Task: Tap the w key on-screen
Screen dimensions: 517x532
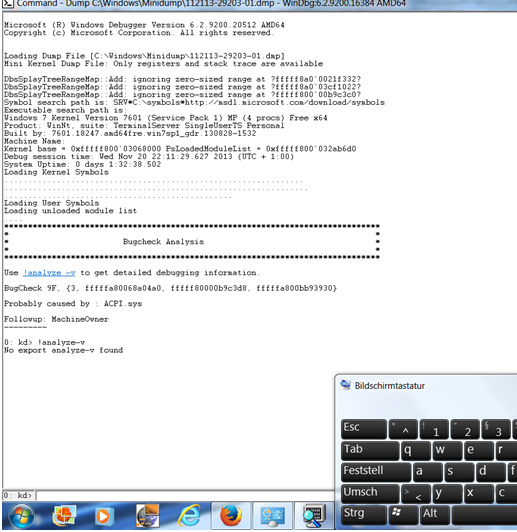Action: click(x=447, y=451)
